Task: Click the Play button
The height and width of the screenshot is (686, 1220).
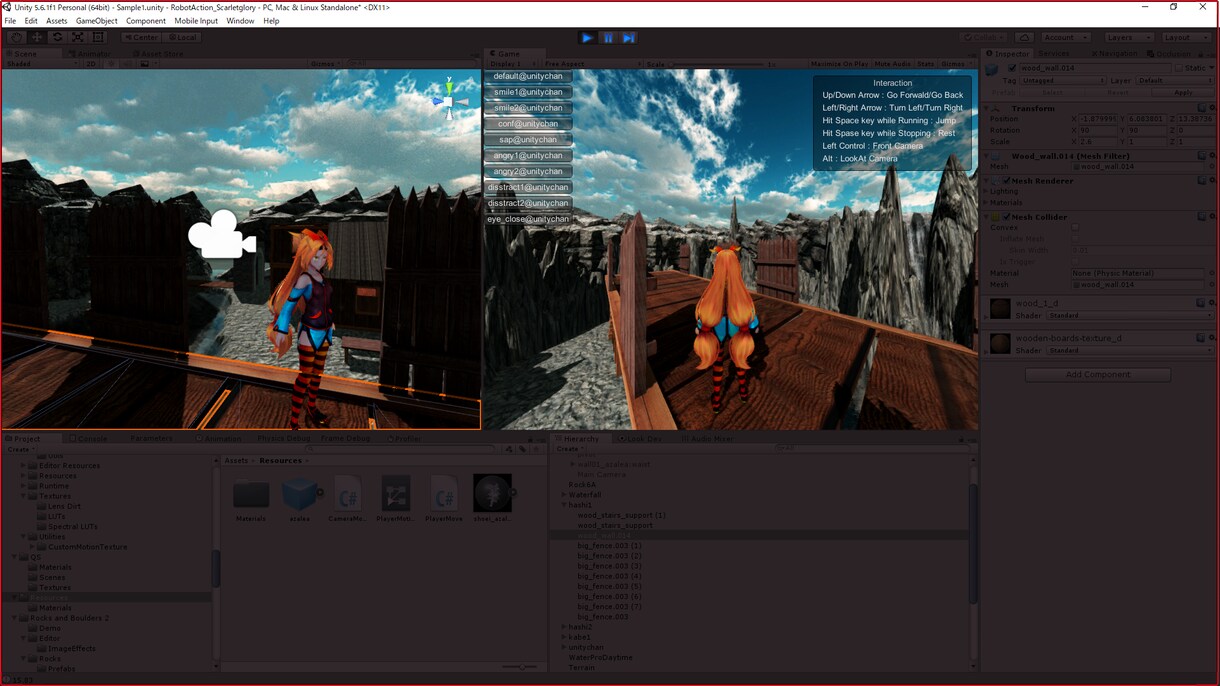Action: pos(587,38)
